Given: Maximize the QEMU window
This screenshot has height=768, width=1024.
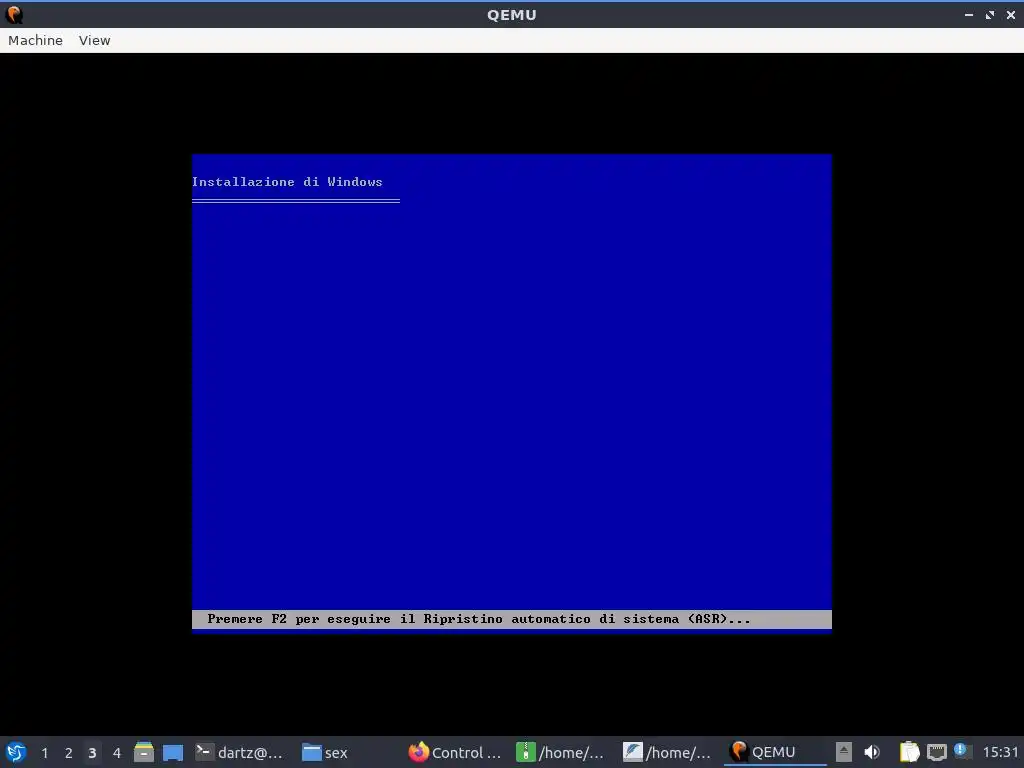Looking at the screenshot, I should 990,14.
